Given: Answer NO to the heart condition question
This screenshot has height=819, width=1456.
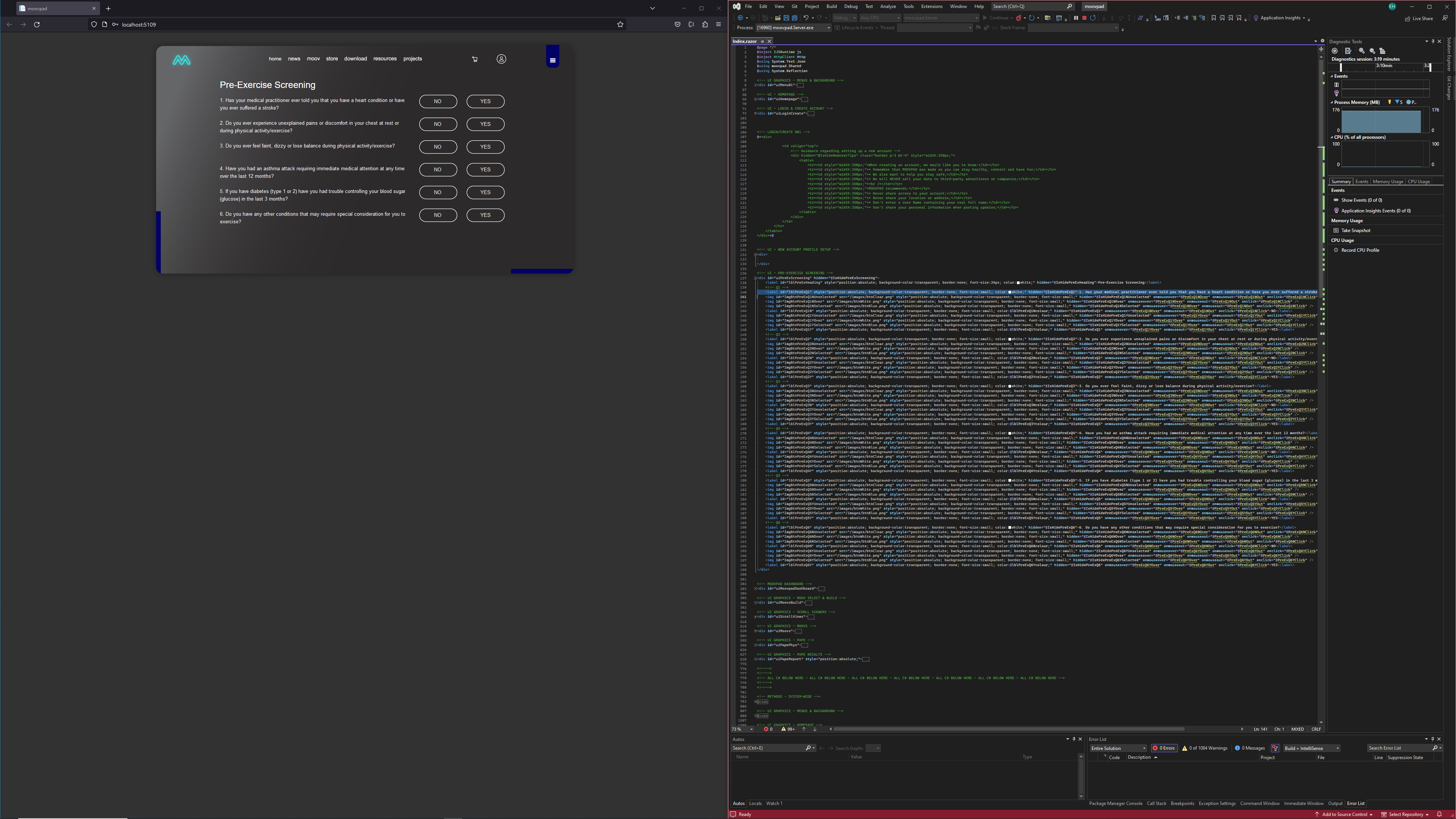Looking at the screenshot, I should tap(438, 101).
